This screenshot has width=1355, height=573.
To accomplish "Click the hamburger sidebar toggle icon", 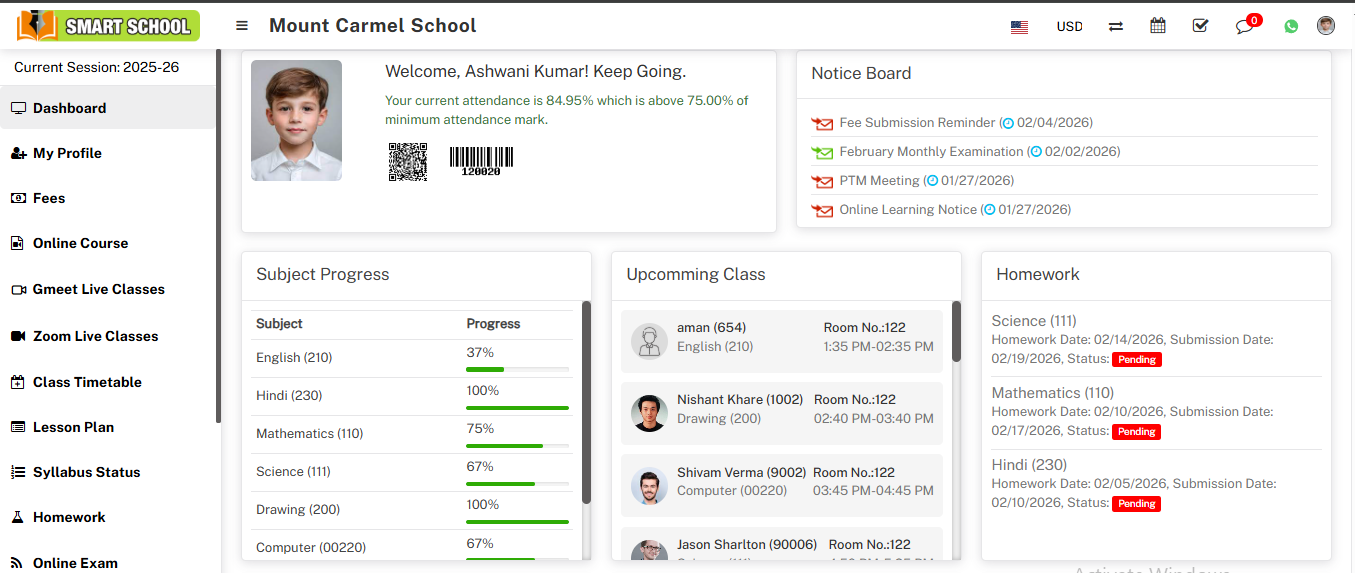I will [x=242, y=26].
